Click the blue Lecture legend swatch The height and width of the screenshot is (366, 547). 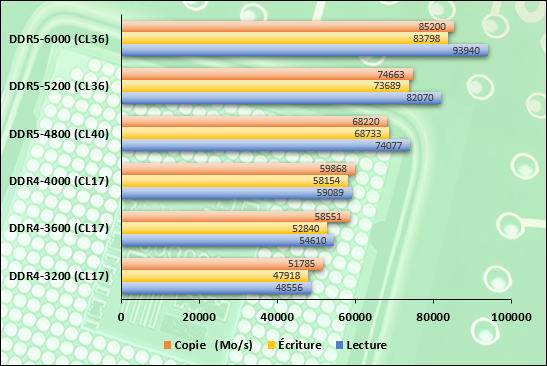[339, 345]
